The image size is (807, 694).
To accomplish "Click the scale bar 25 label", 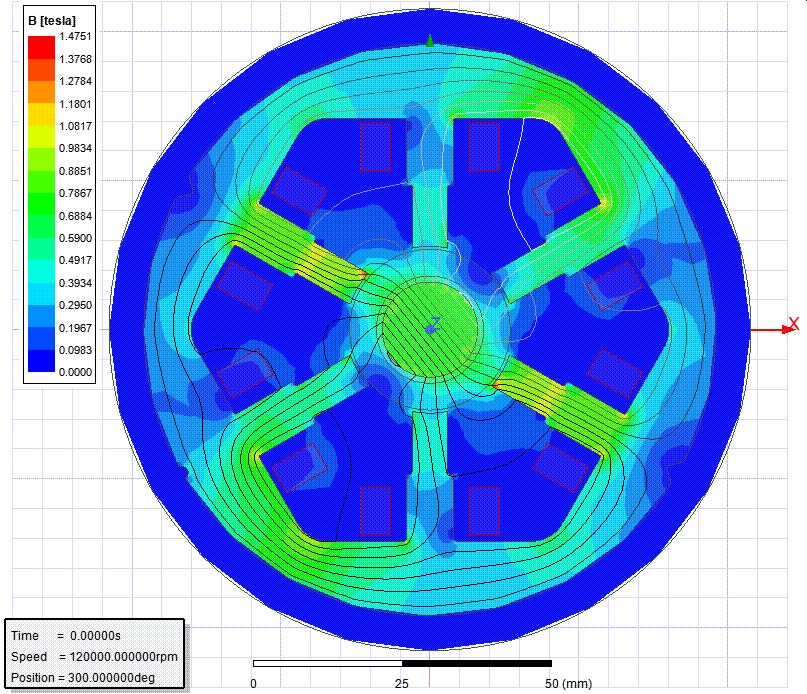I will (x=402, y=684).
